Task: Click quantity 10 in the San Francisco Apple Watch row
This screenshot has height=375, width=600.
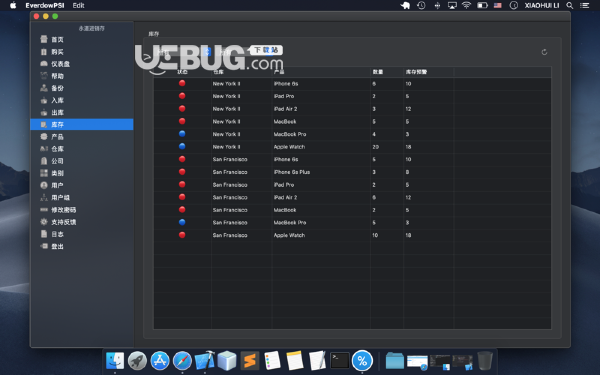Action: pyautogui.click(x=375, y=235)
